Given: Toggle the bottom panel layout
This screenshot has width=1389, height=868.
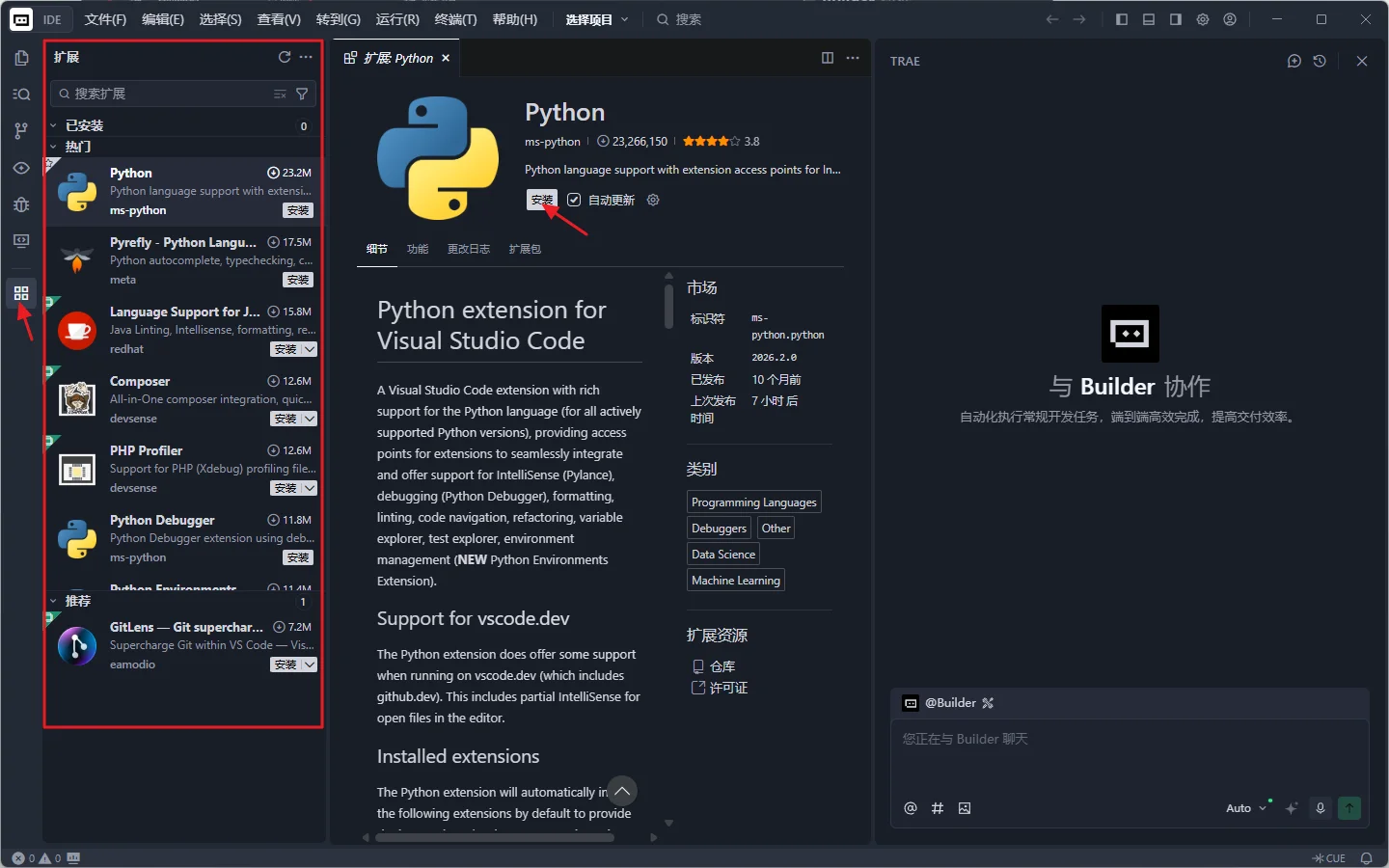Looking at the screenshot, I should pyautogui.click(x=1148, y=19).
